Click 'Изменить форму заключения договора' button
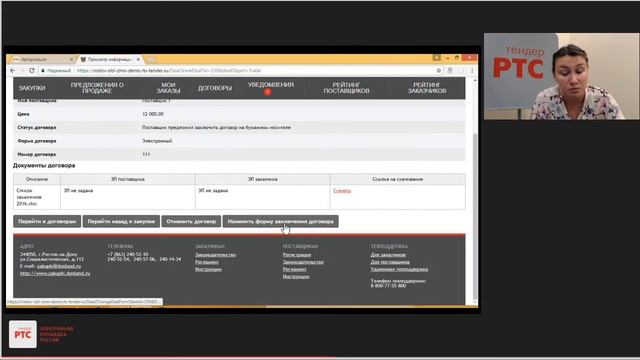The image size is (640, 360). [x=280, y=222]
